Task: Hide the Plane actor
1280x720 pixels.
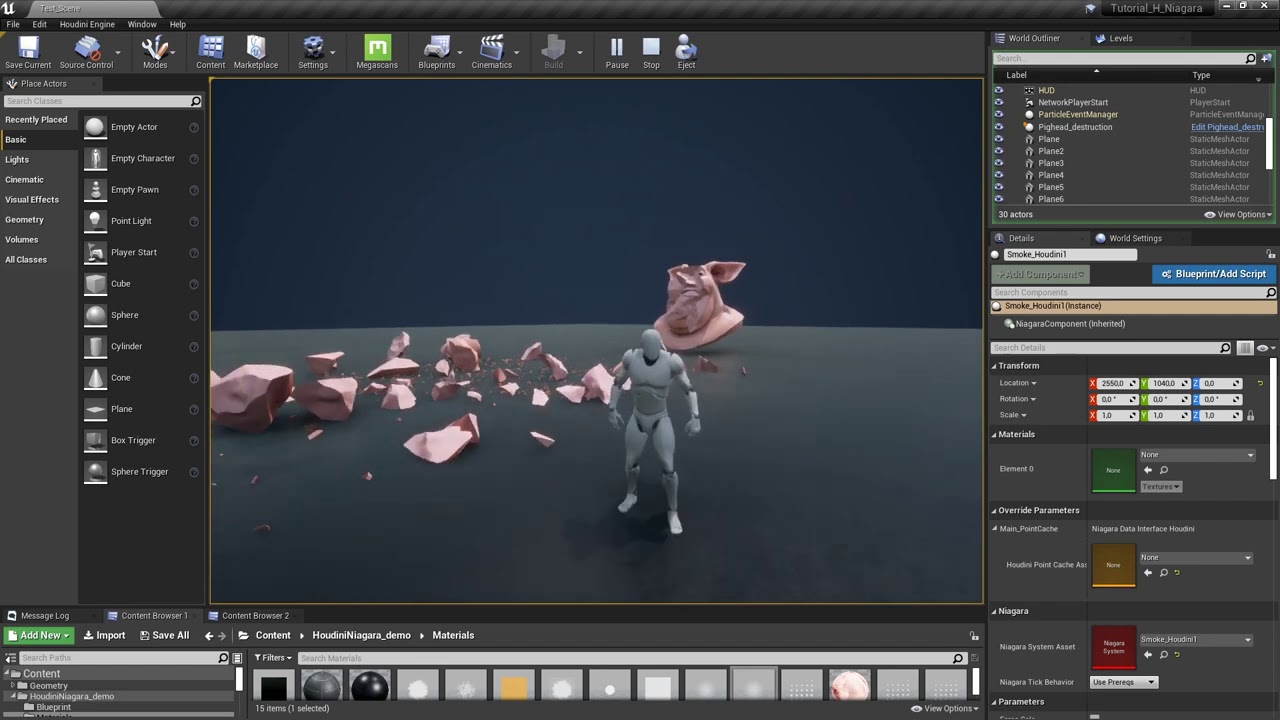Action: click(998, 139)
